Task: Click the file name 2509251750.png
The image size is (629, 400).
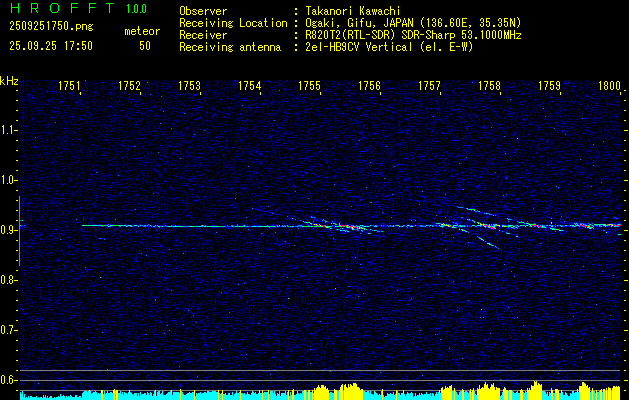Action: [51, 27]
